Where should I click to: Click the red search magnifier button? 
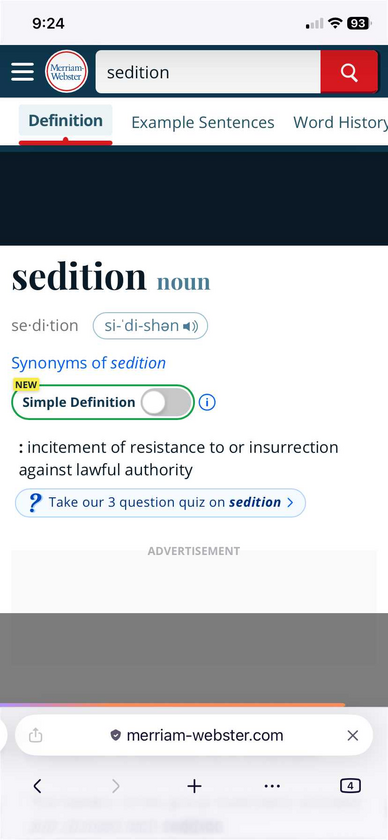349,72
